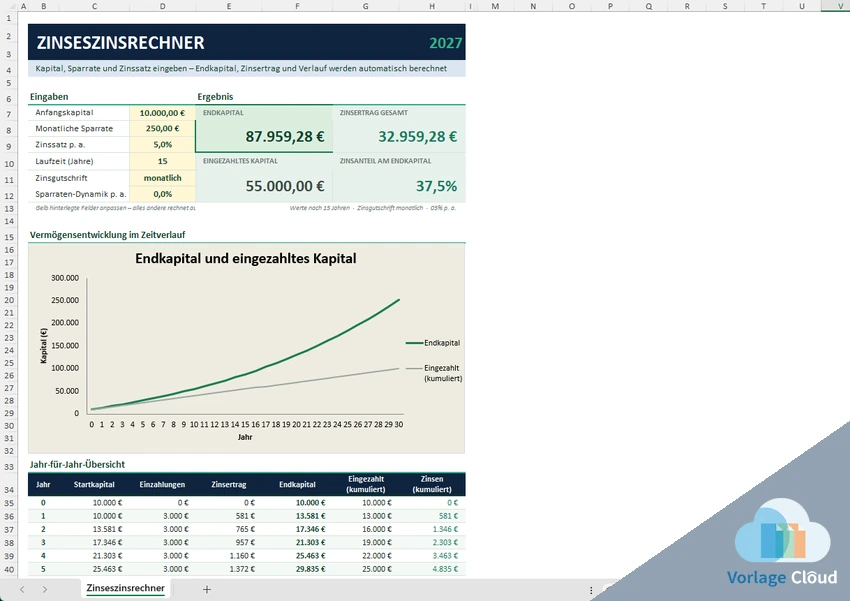Select column F by its header
Viewport: 850px width, 601px height.
pyautogui.click(x=297, y=7)
